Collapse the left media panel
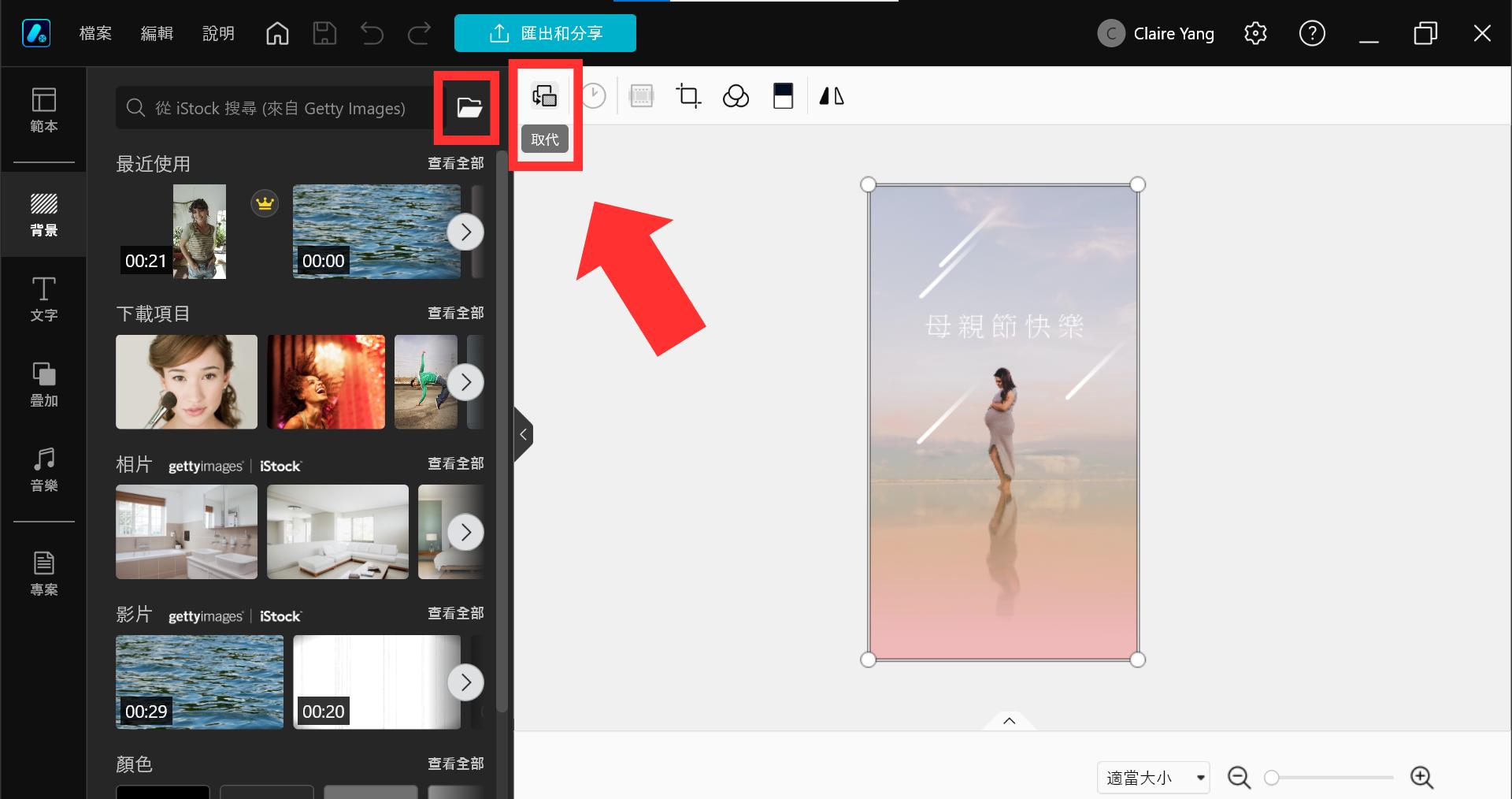1512x799 pixels. point(523,434)
